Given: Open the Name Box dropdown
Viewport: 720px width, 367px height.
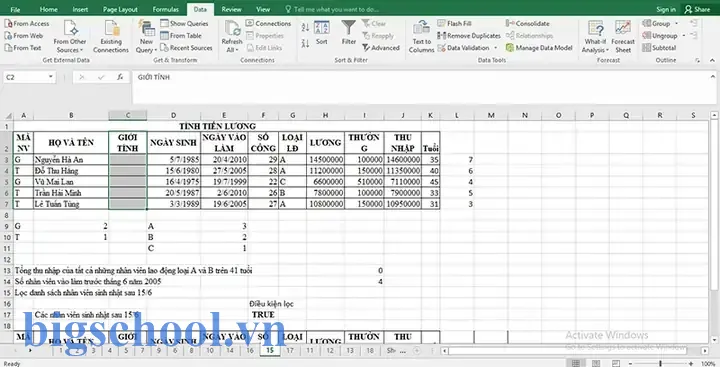Looking at the screenshot, I should [x=51, y=77].
